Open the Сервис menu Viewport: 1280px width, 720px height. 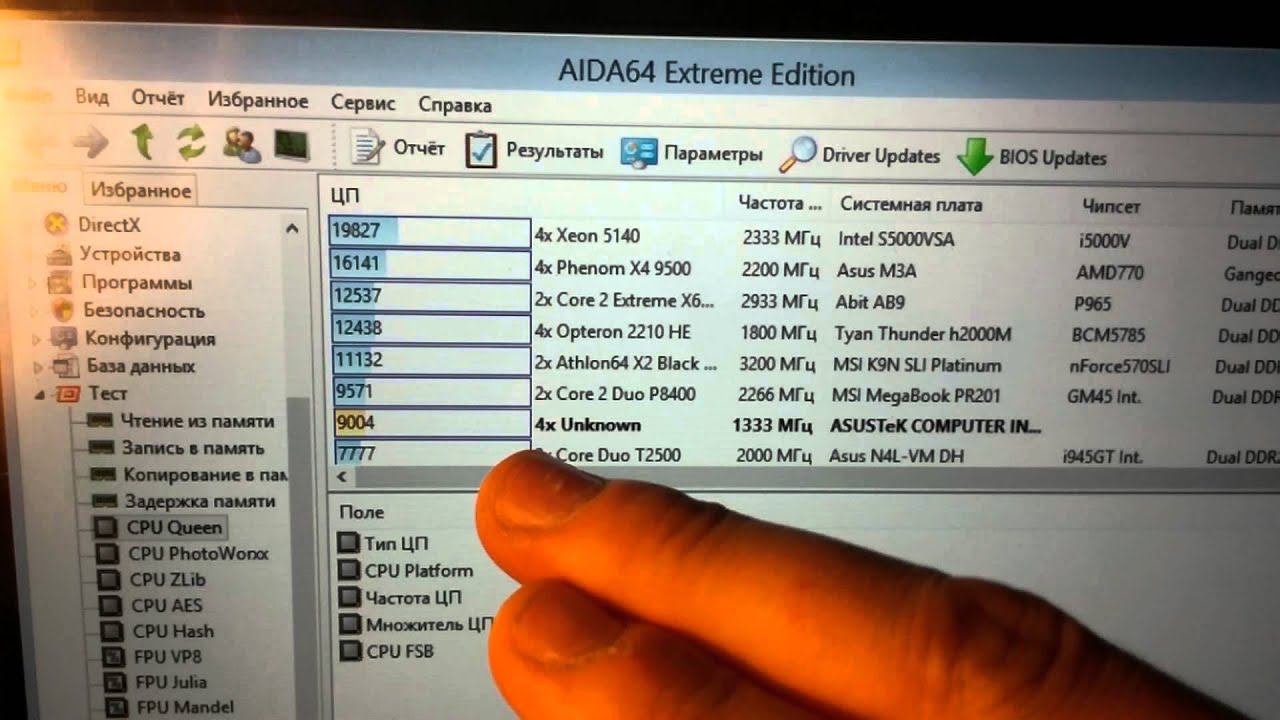coord(363,103)
